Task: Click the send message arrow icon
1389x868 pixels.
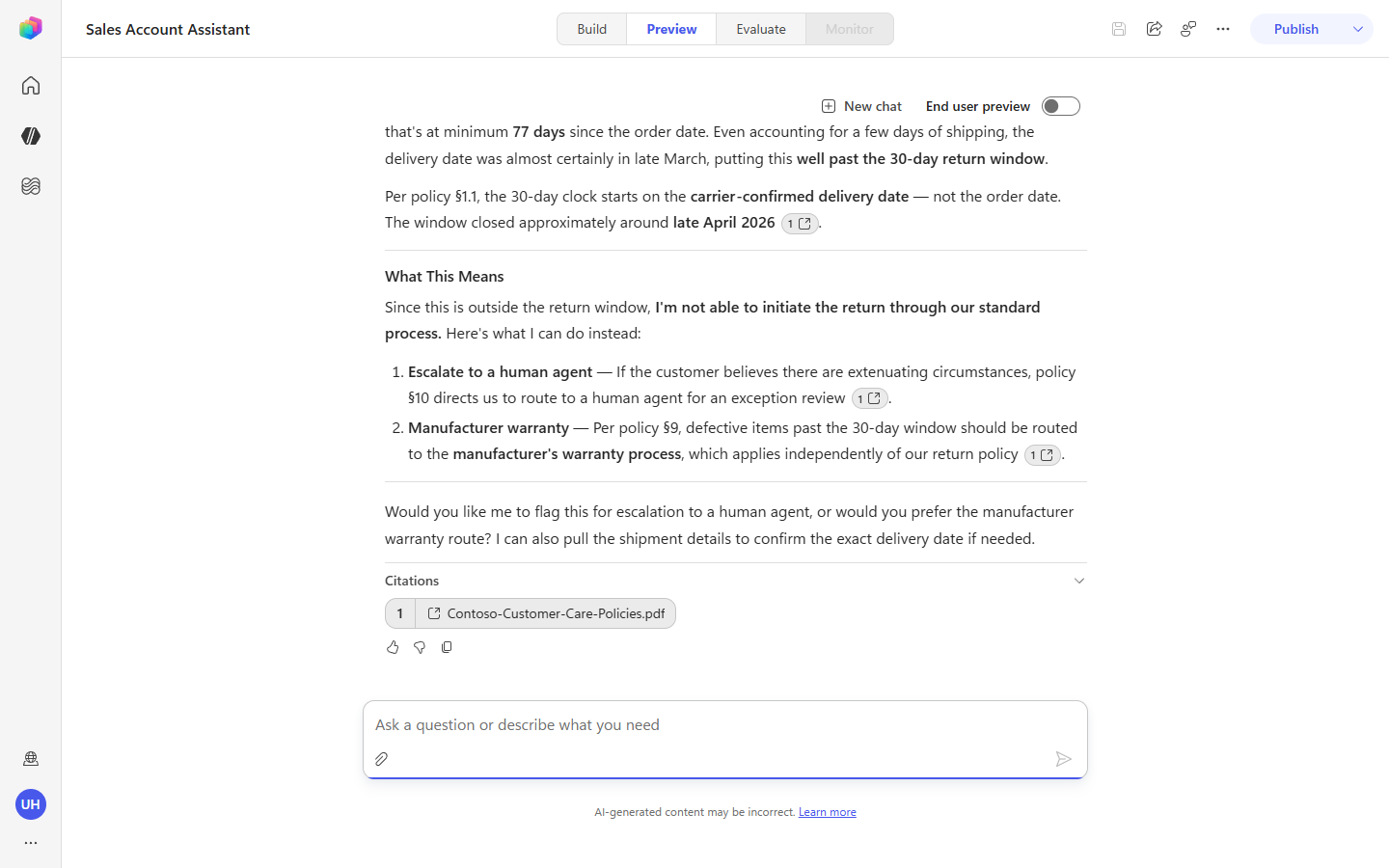Action: (1063, 759)
